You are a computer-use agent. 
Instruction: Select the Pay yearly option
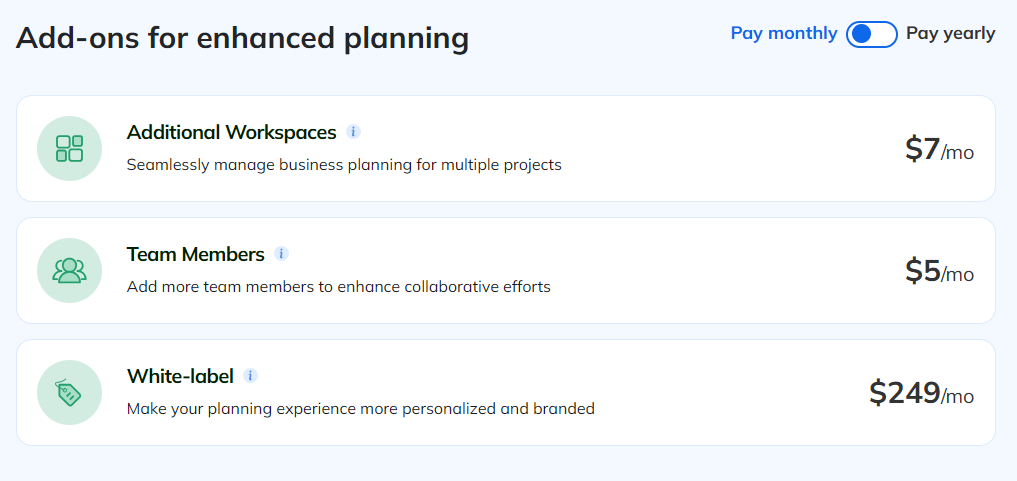pyautogui.click(x=950, y=33)
